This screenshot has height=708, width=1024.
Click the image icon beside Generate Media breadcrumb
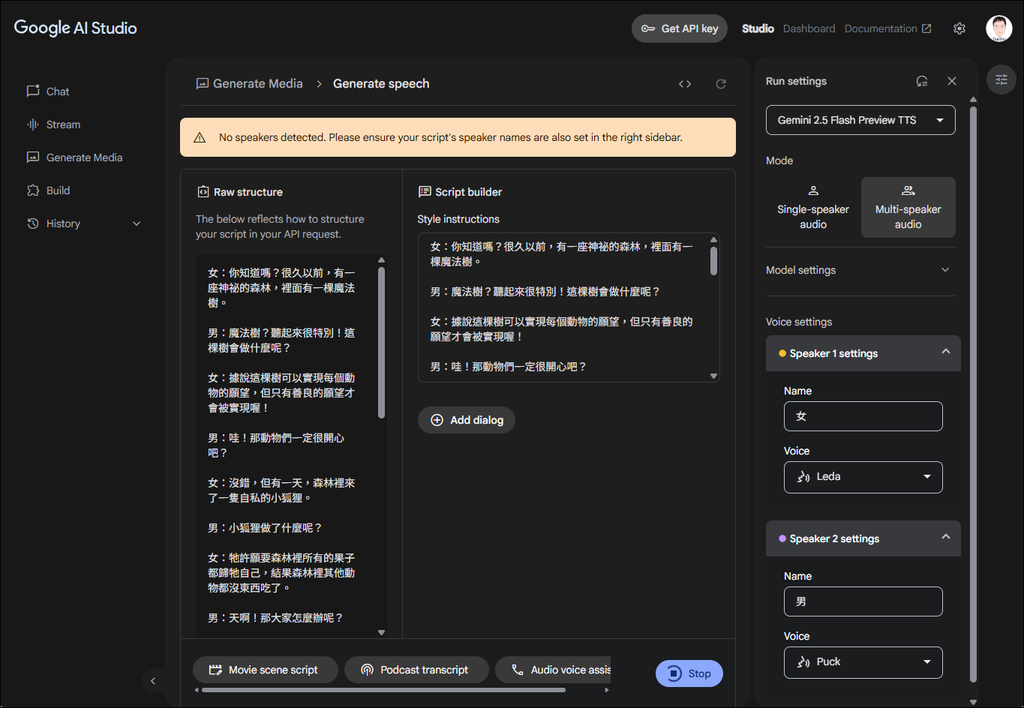point(202,84)
